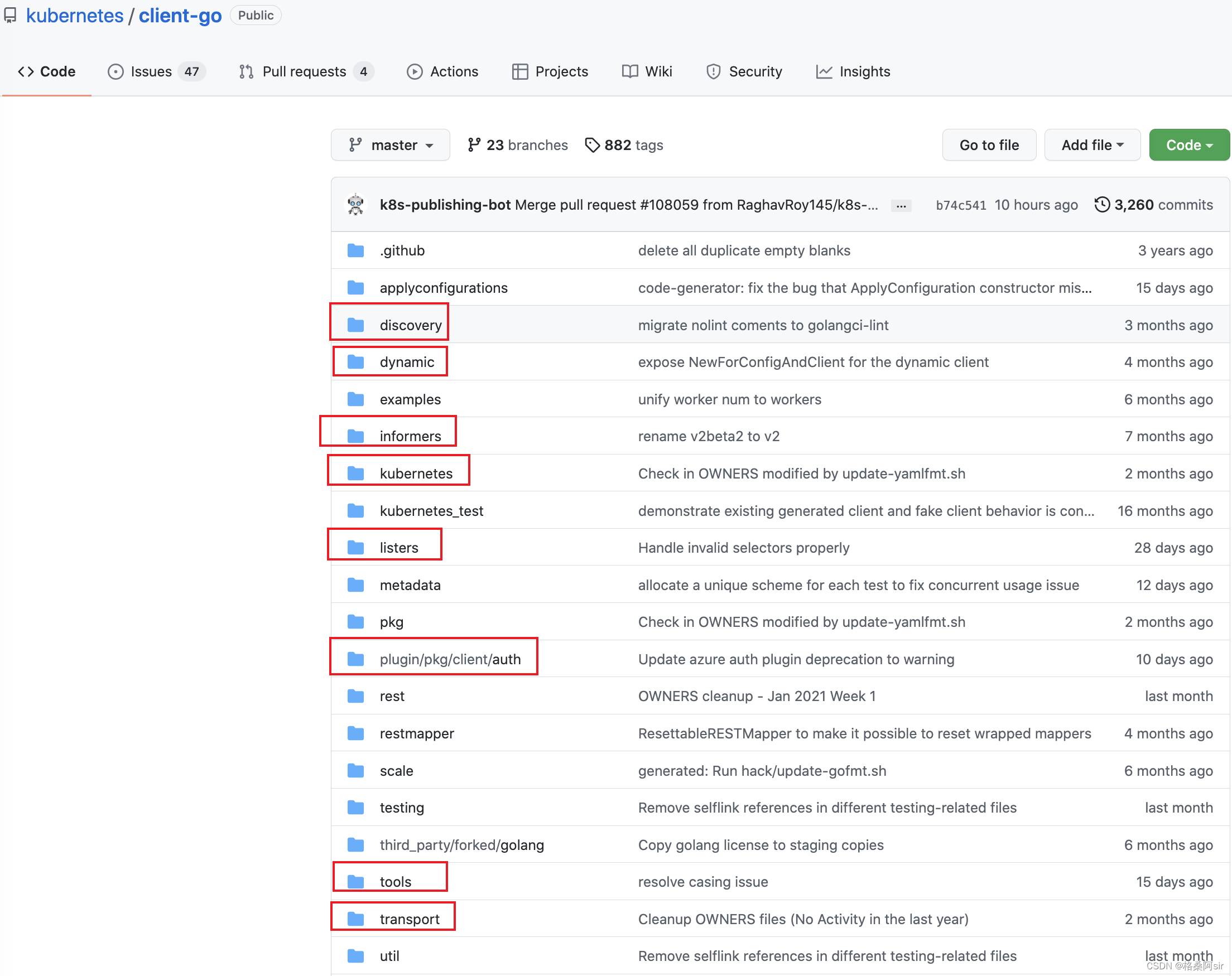The width and height of the screenshot is (1232, 976).
Task: Click the tools folder icon
Action: [355, 881]
